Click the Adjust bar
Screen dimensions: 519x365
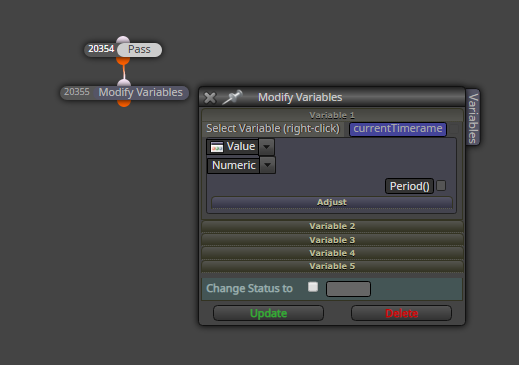tap(332, 202)
